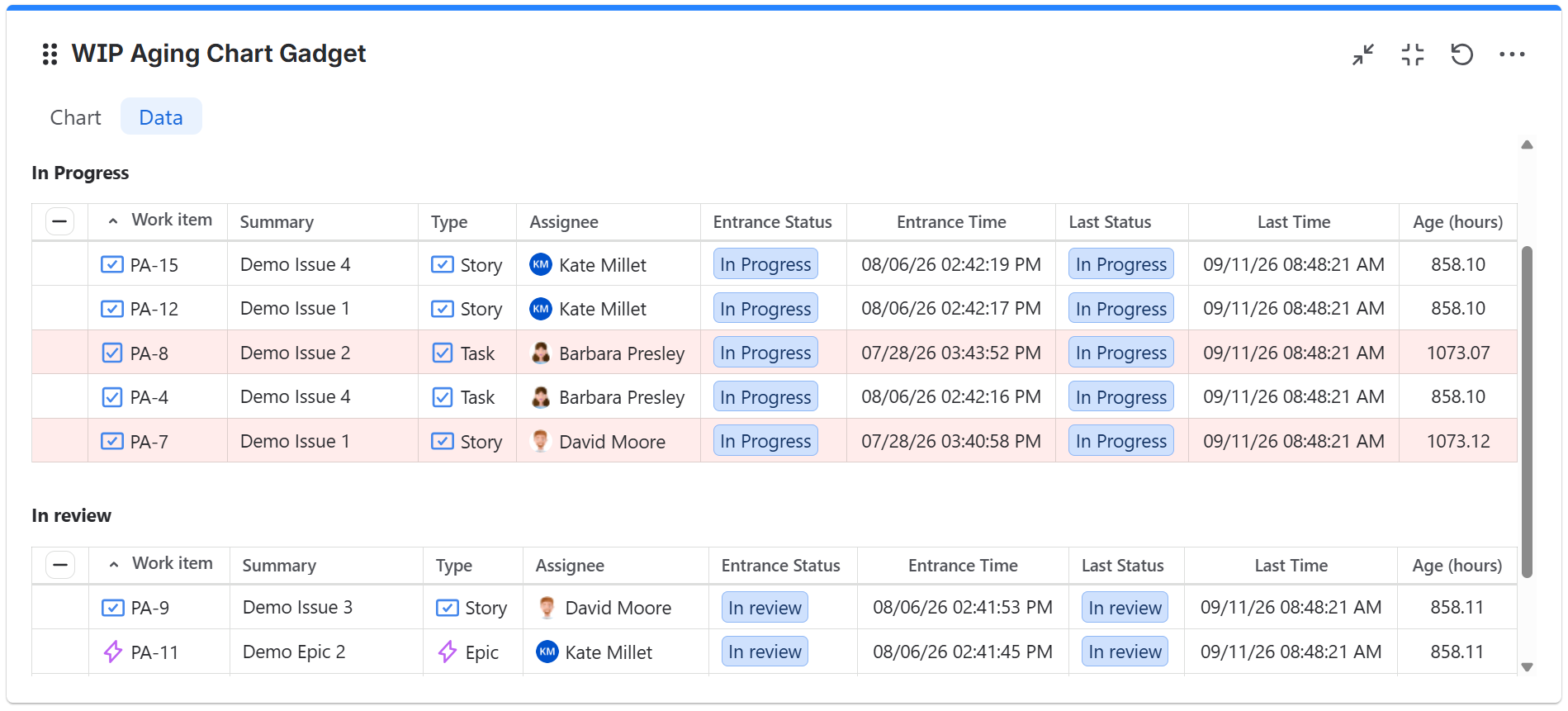Click the In review last status of PA-9
The width and height of the screenshot is (1568, 711).
pos(1125,608)
